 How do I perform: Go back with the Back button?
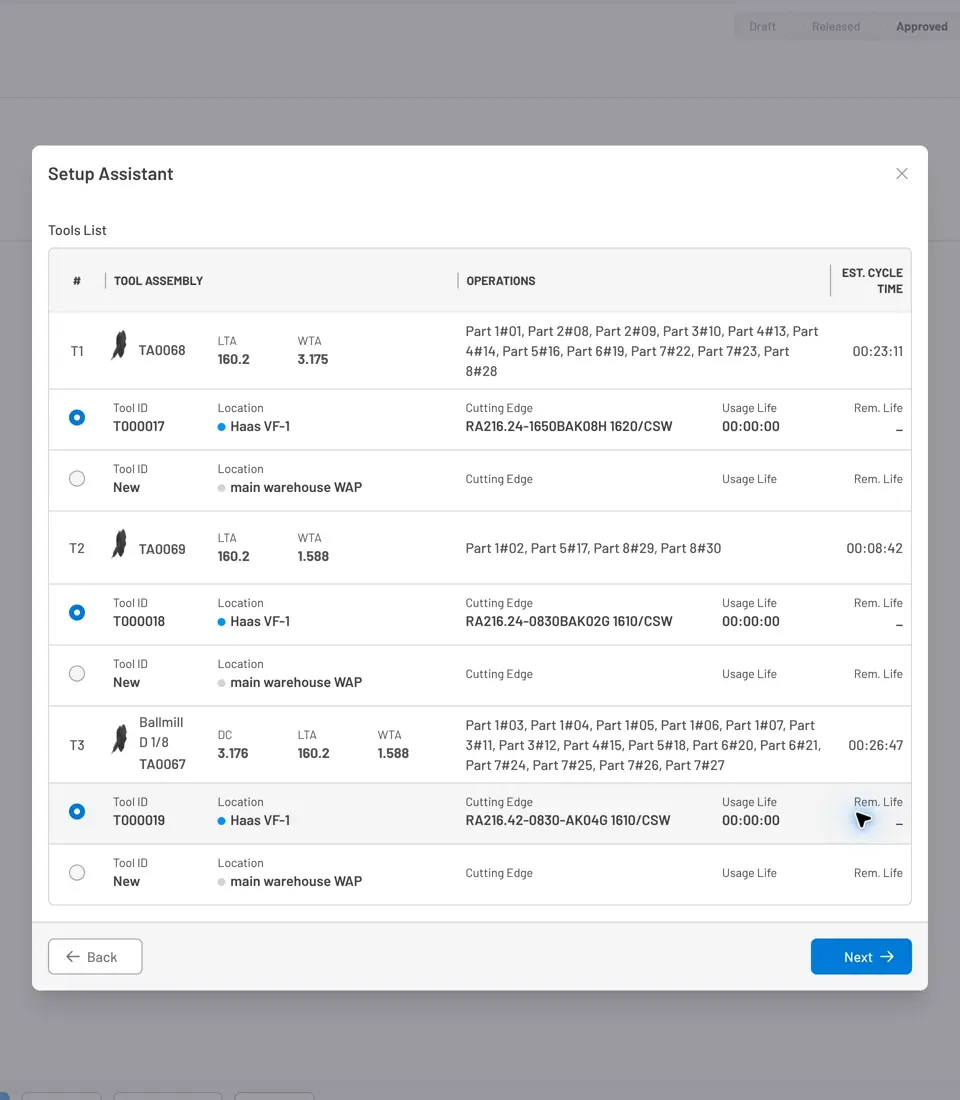click(95, 957)
